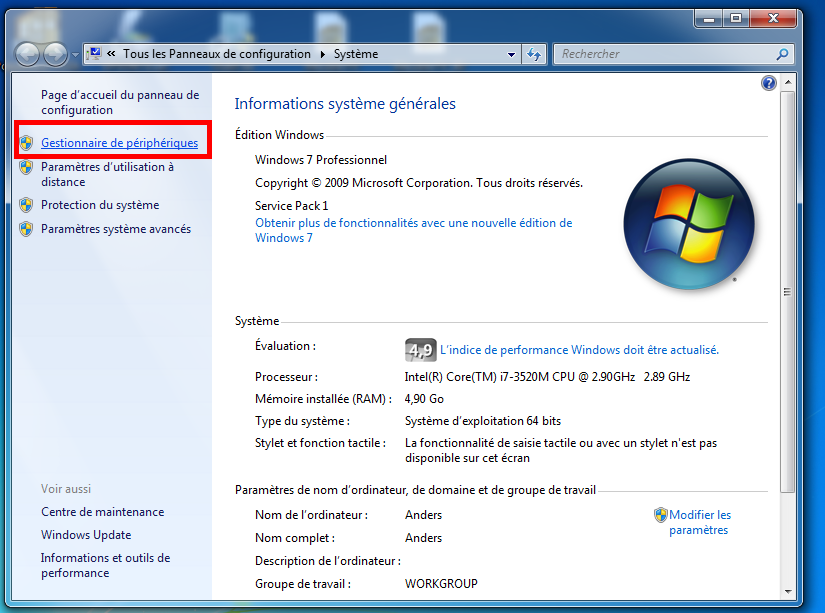Click 'Système' breadcrumb in address bar

coord(356,54)
